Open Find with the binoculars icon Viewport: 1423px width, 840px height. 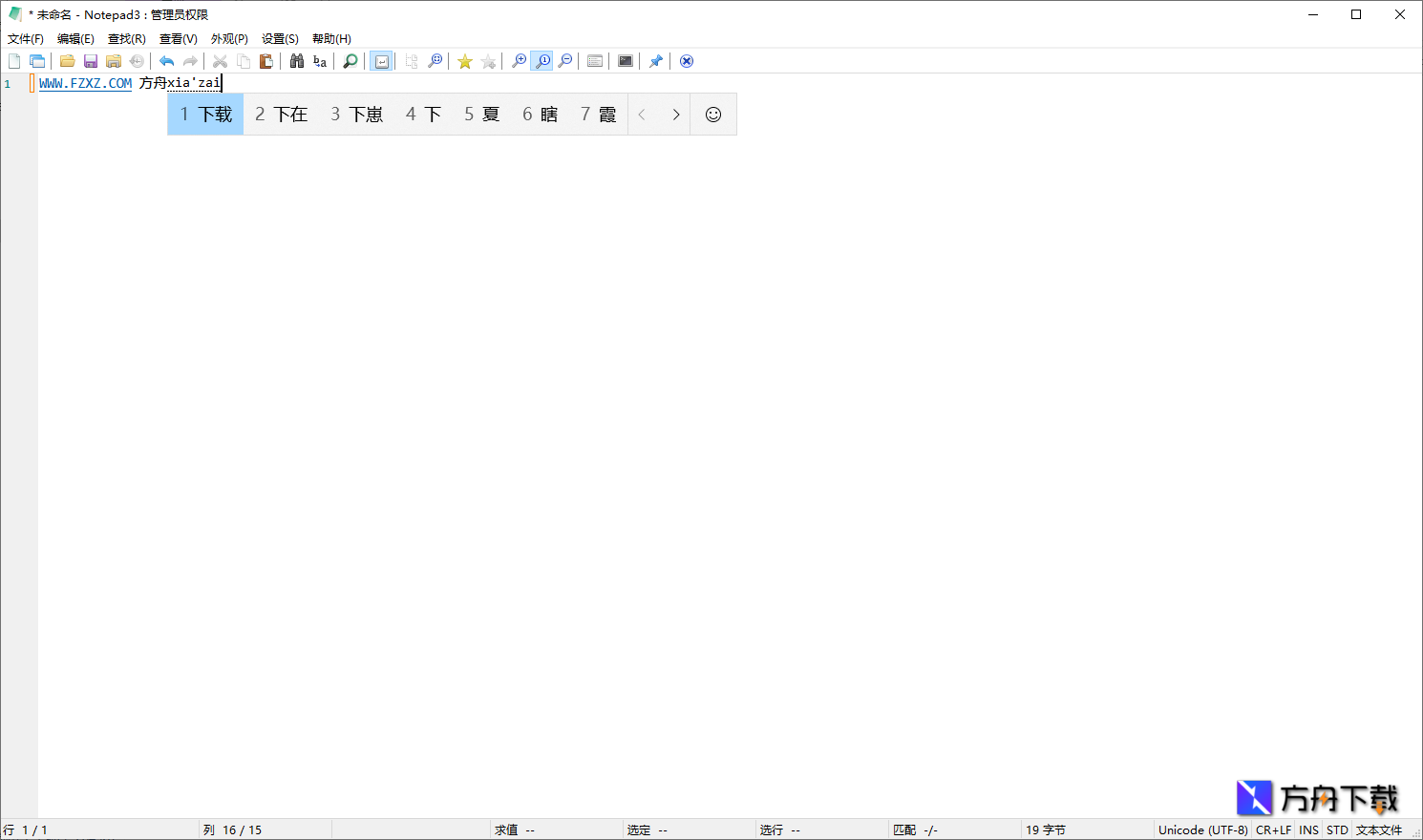[297, 60]
